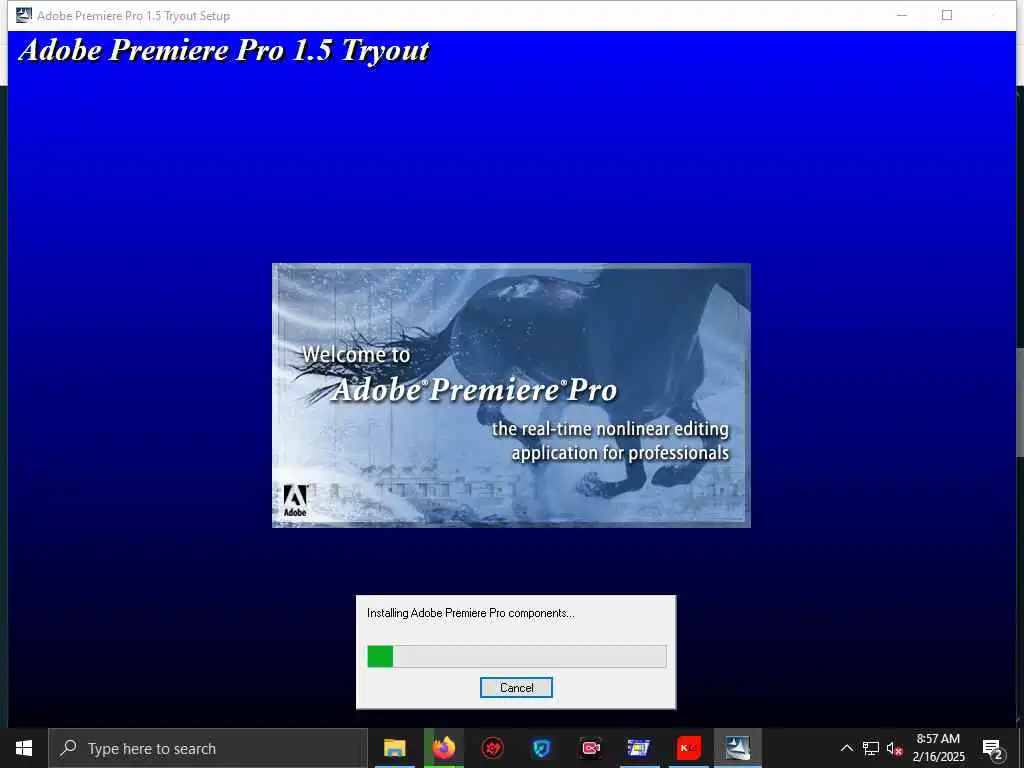1024x768 pixels.
Task: Show hidden system tray icons
Action: (846, 748)
